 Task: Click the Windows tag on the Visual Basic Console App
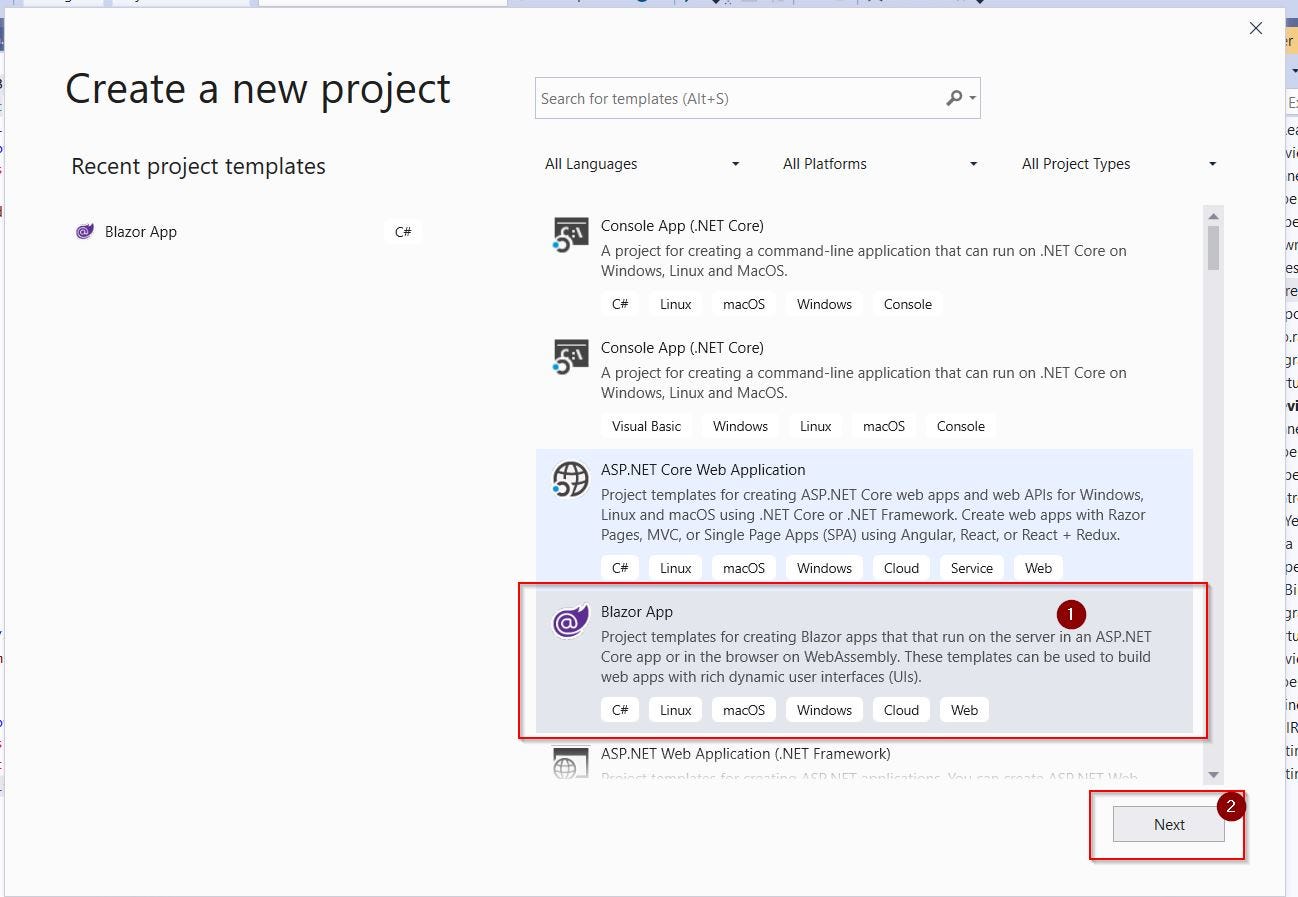[739, 425]
